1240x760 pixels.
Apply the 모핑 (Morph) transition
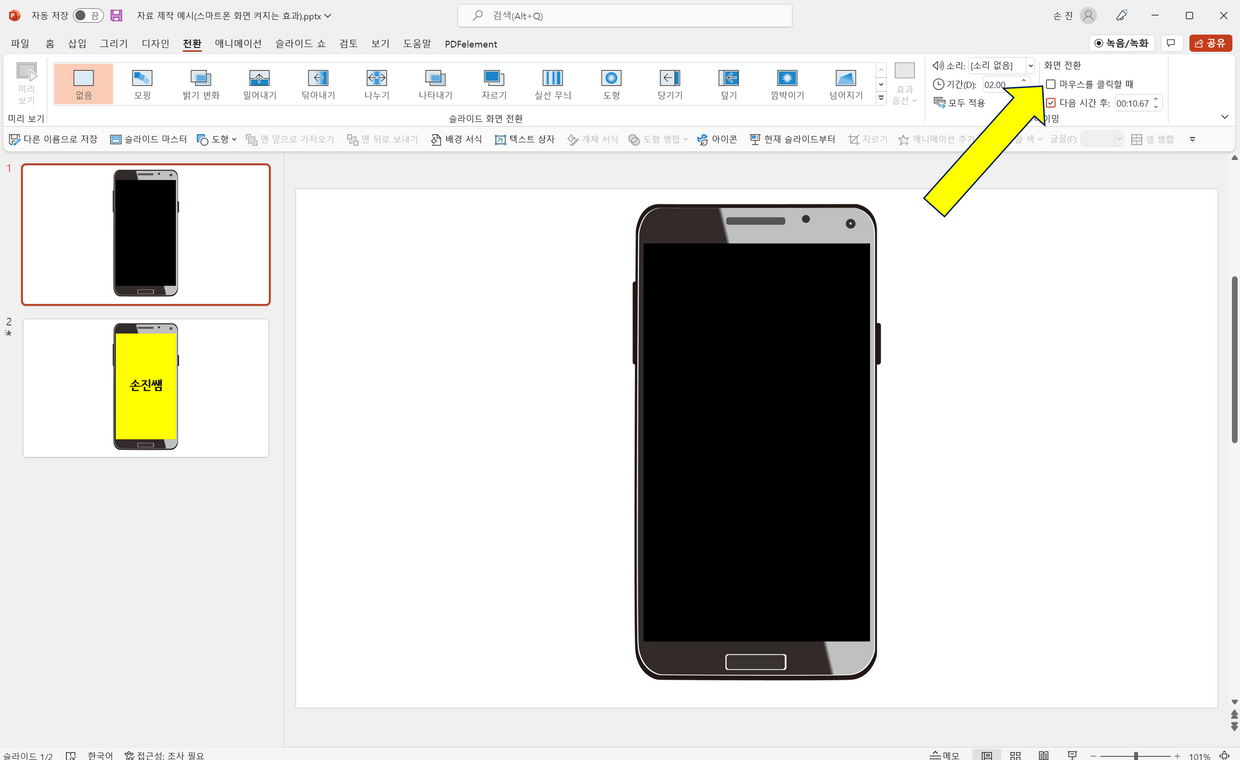pyautogui.click(x=142, y=83)
